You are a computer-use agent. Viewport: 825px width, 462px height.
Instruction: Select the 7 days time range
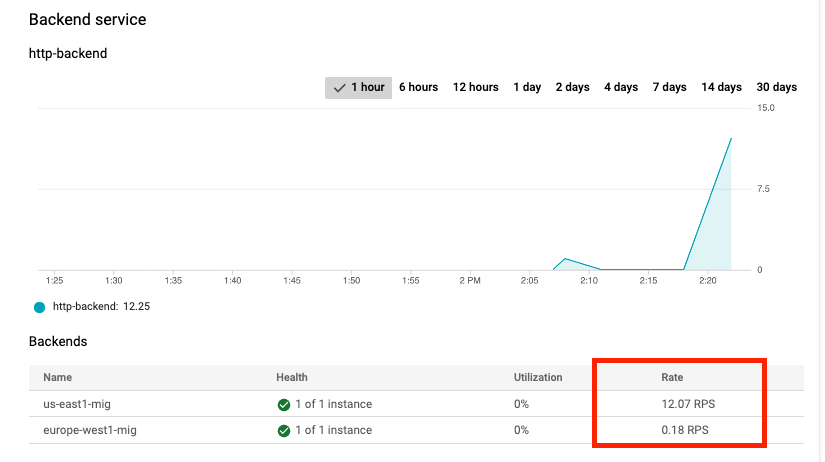pyautogui.click(x=669, y=87)
